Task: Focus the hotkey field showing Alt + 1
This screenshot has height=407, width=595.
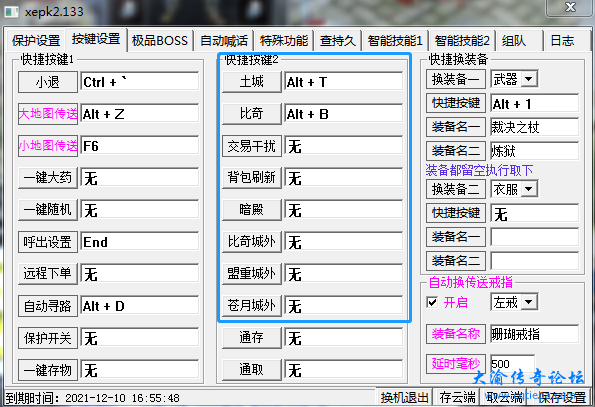Action: click(x=534, y=104)
